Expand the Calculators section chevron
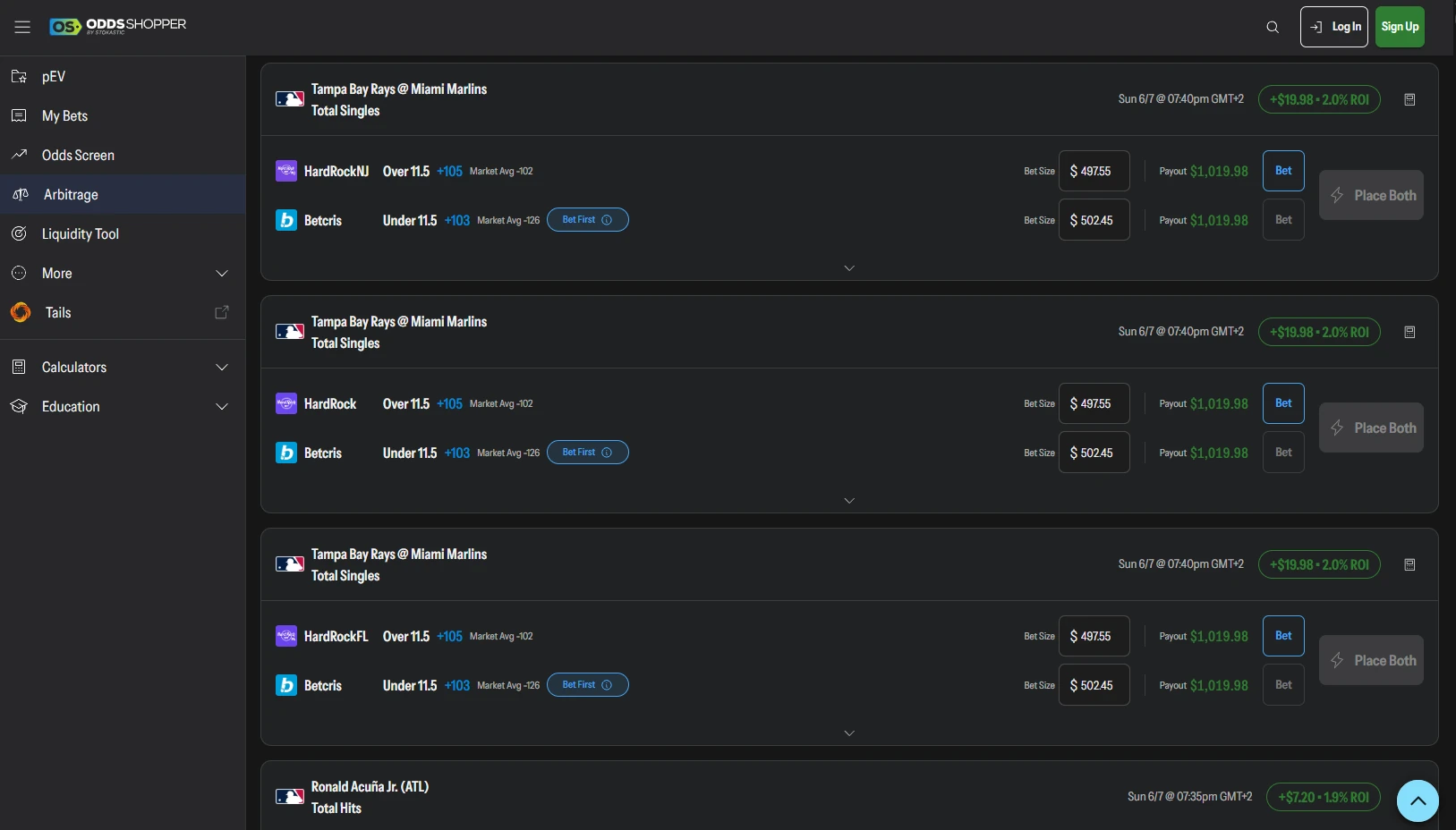Image resolution: width=1456 pixels, height=830 pixels. 222,367
